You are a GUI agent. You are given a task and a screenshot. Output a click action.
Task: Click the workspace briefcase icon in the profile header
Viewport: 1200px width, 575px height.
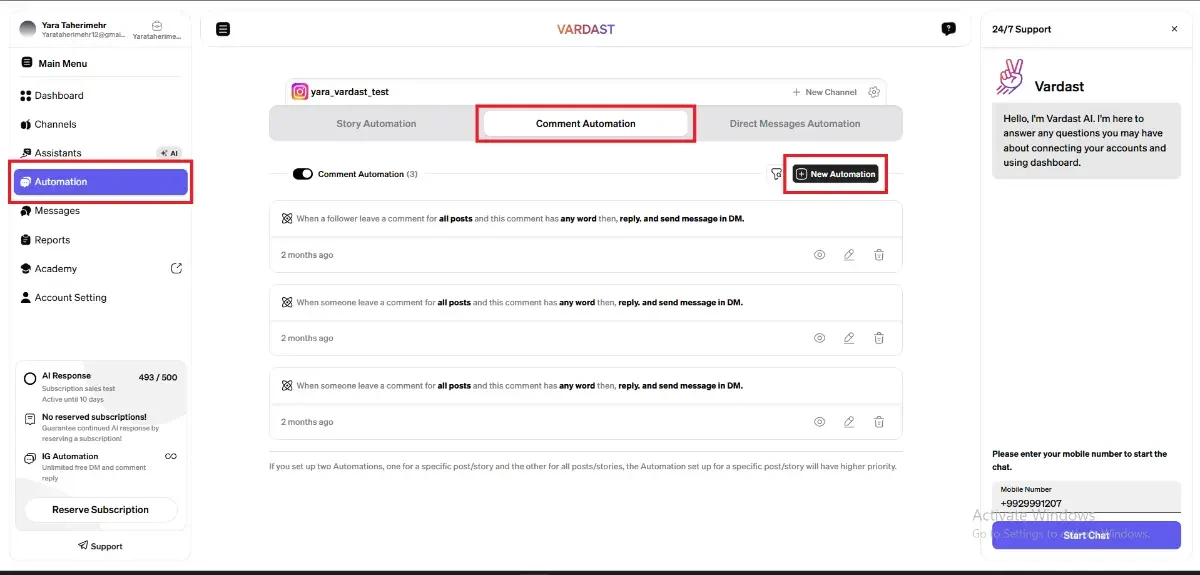(x=157, y=25)
